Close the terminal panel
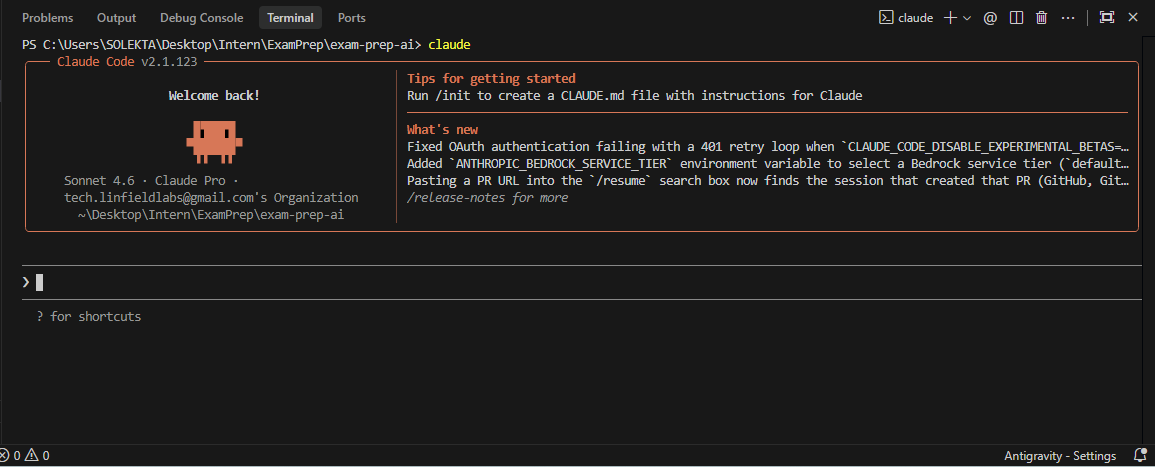This screenshot has width=1155, height=467. click(1133, 18)
